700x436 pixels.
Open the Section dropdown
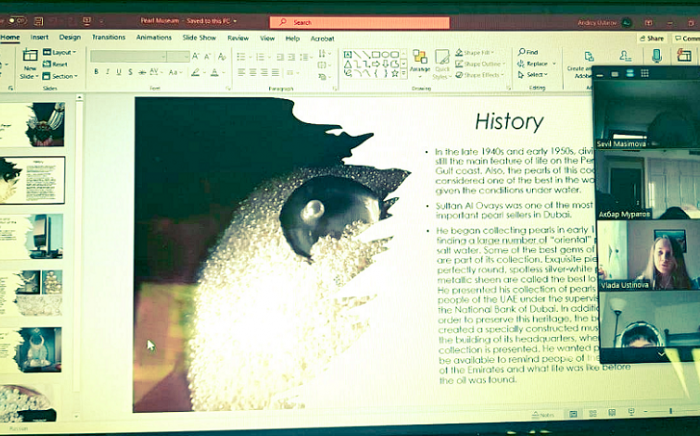tap(63, 76)
